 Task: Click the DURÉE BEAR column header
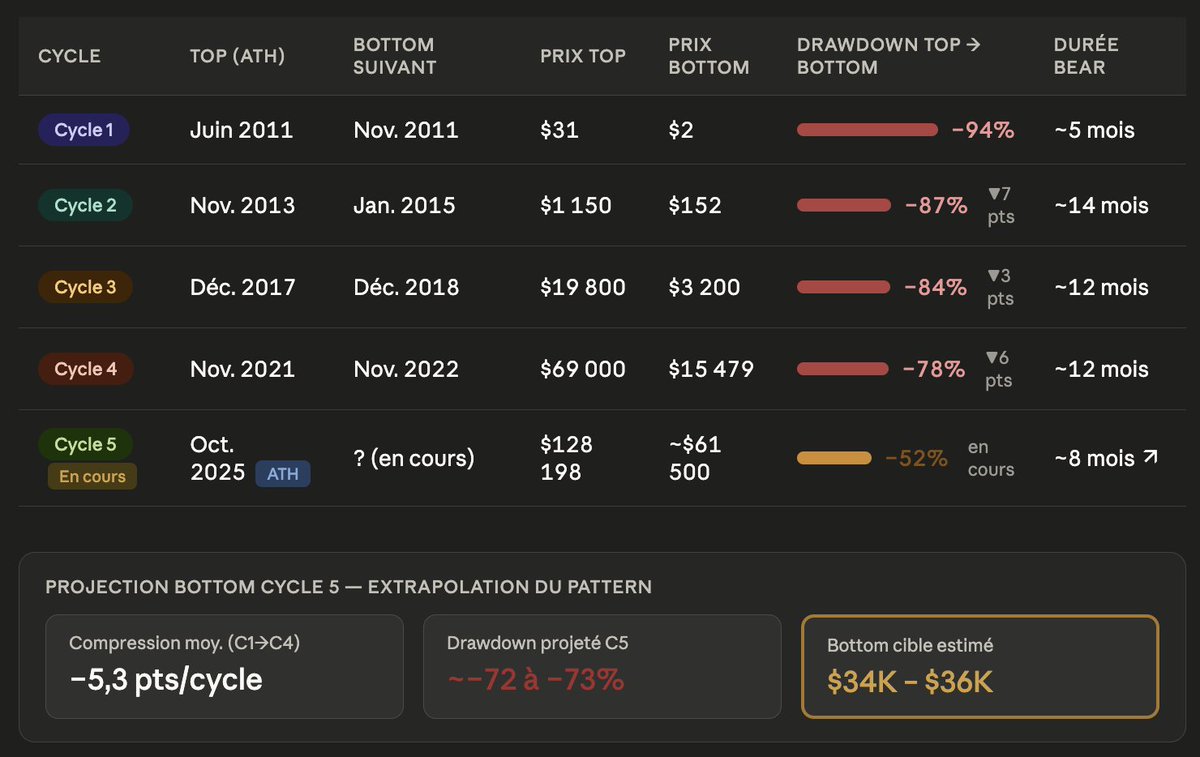click(x=1086, y=56)
